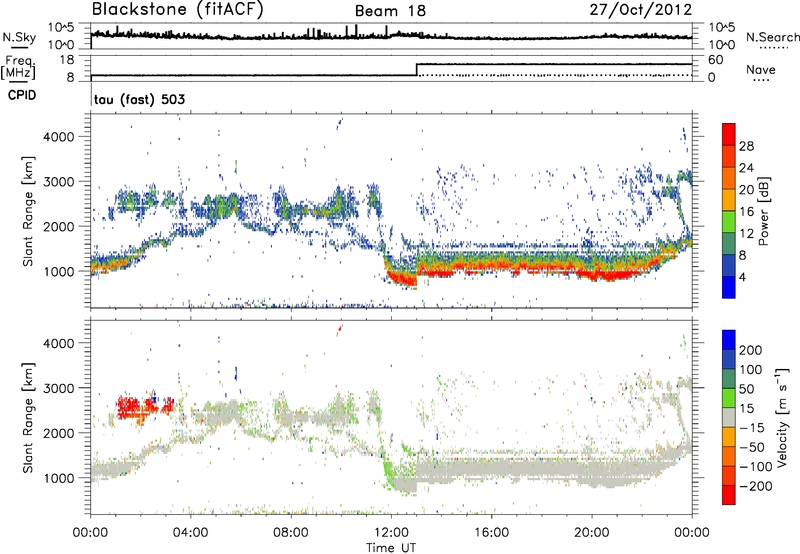This screenshot has width=800, height=554.
Task: Click the '20:00' time tick label
Action: point(592,533)
